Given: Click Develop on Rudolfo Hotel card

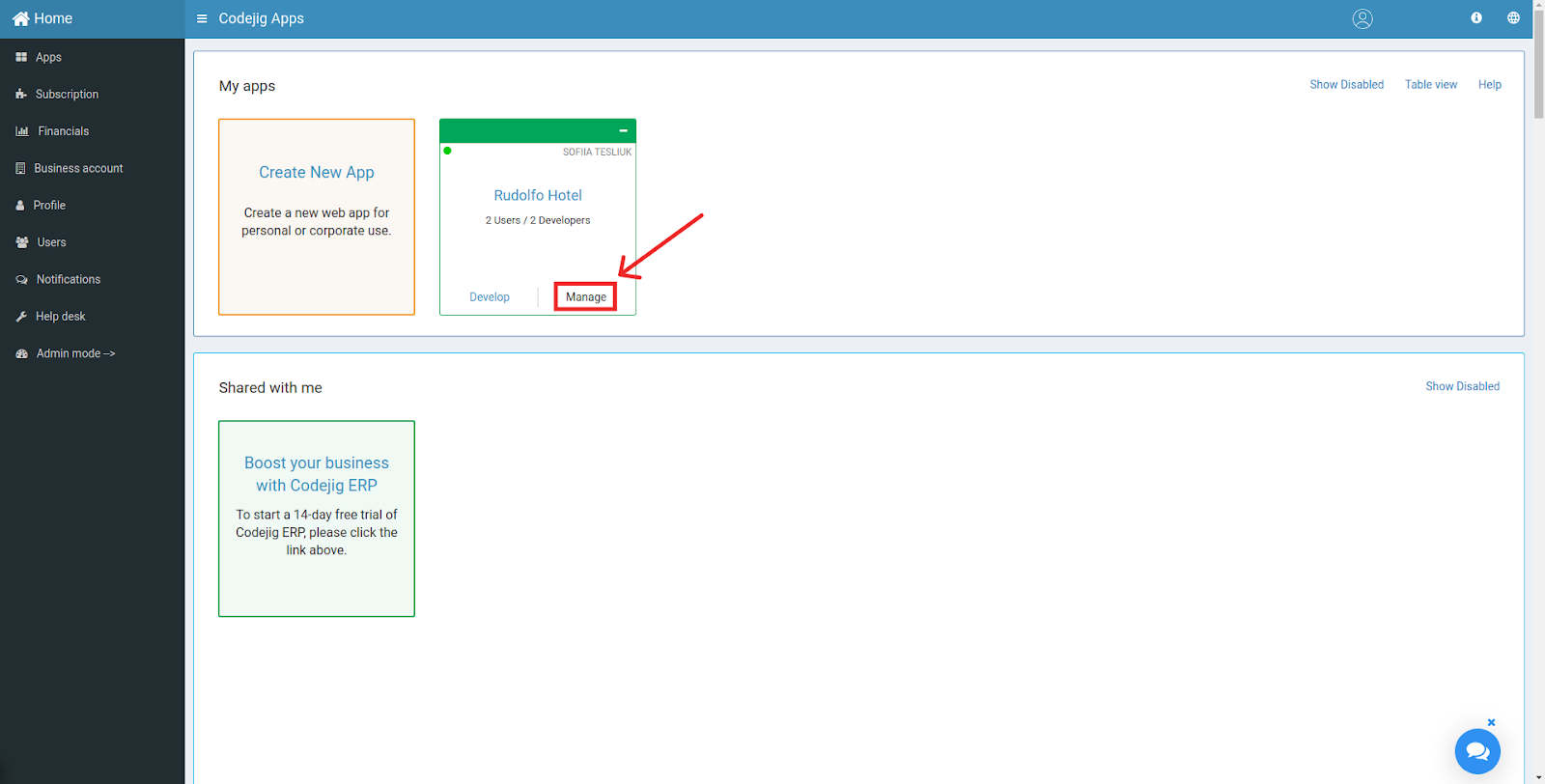Looking at the screenshot, I should click(490, 297).
